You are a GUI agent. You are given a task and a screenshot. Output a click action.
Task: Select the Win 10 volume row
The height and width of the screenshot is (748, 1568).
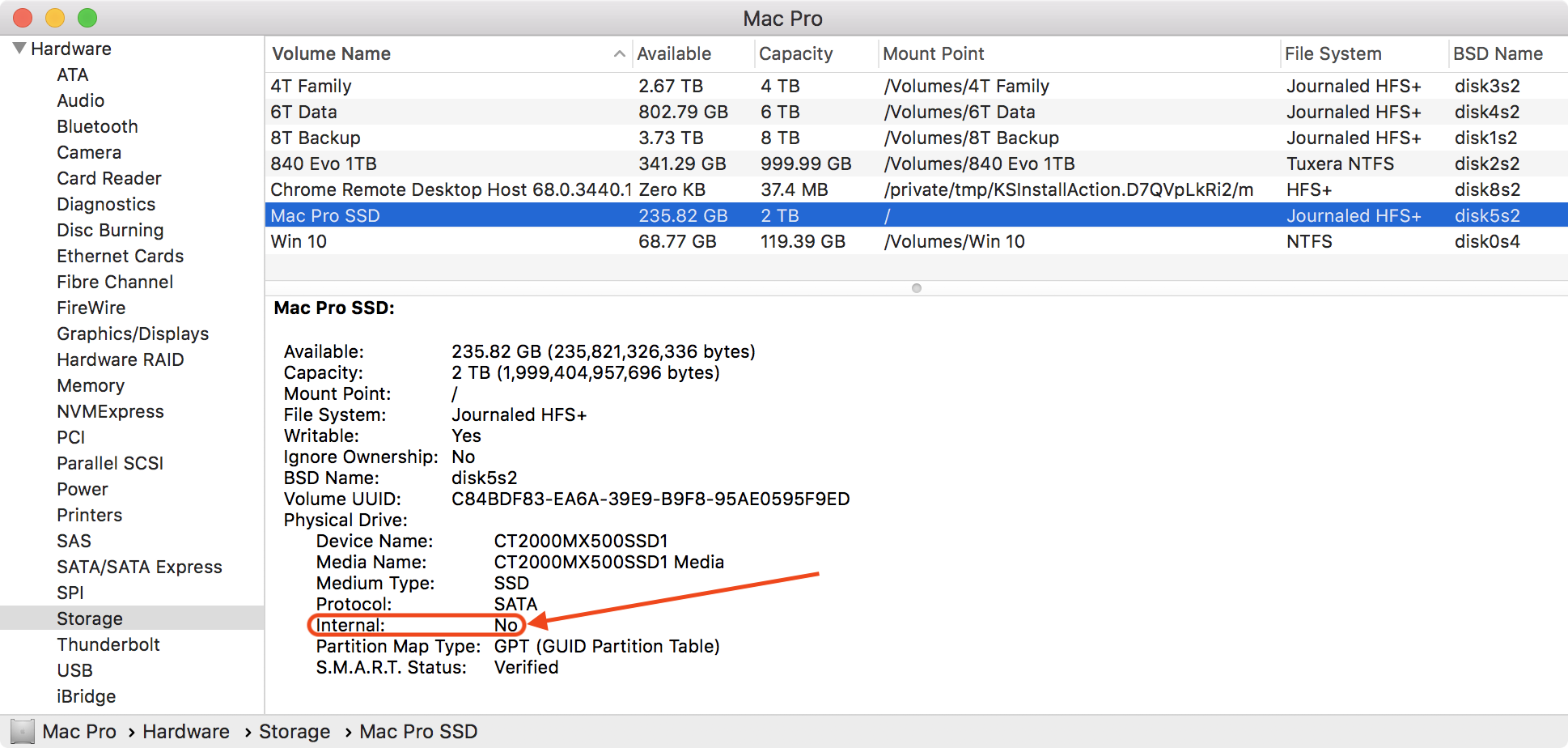click(x=917, y=241)
